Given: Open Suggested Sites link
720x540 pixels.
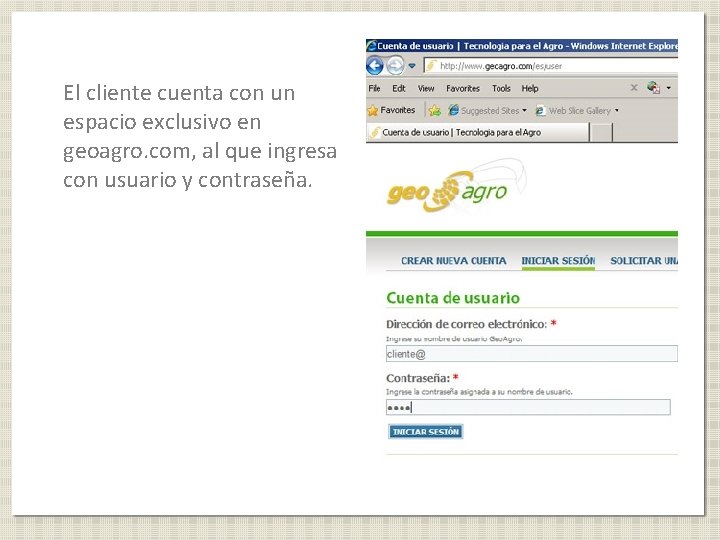Looking at the screenshot, I should [x=484, y=111].
